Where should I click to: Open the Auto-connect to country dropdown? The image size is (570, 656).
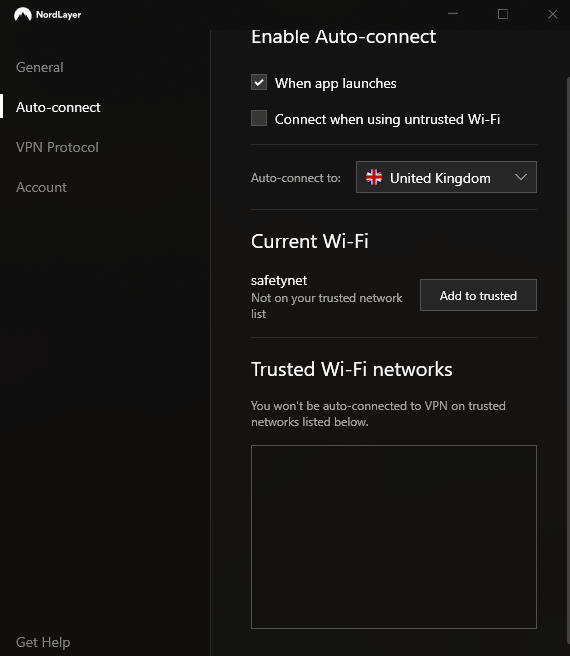pyautogui.click(x=446, y=177)
